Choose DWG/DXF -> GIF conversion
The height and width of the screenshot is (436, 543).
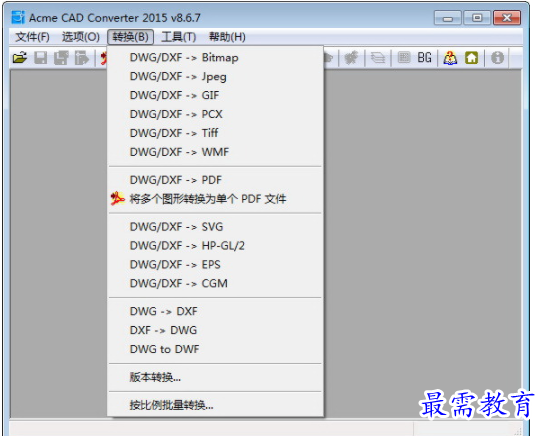tap(215, 95)
